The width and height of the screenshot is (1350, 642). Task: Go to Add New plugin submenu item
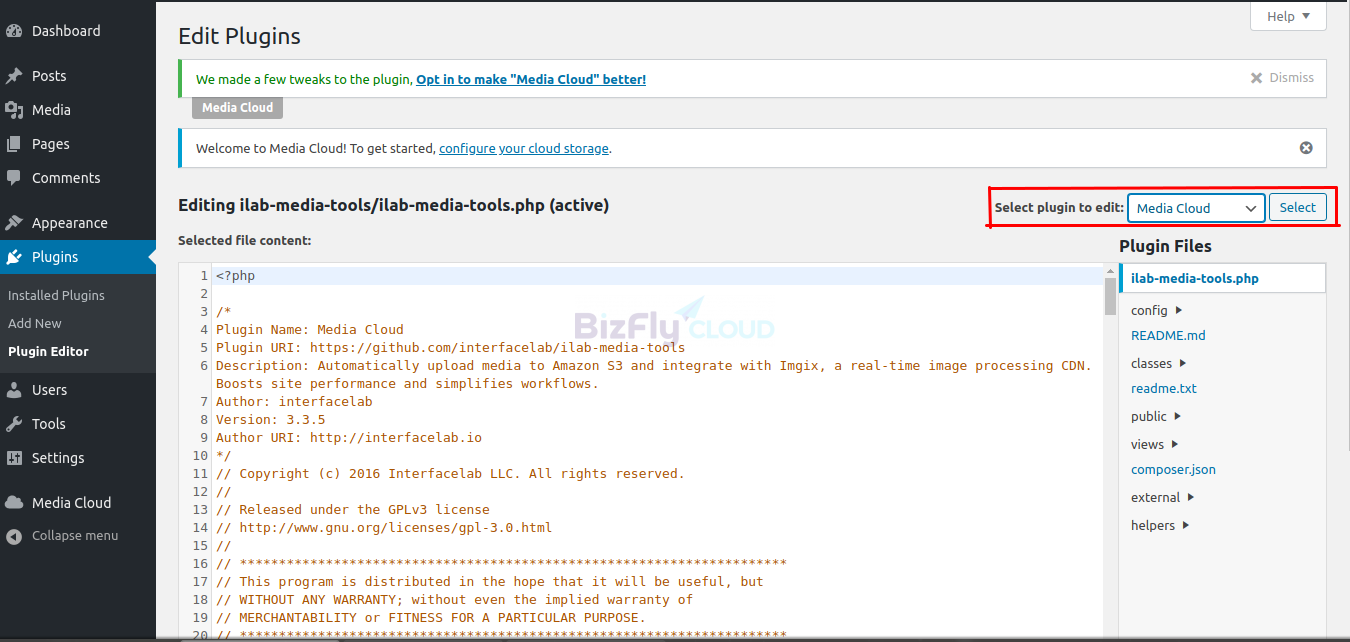point(35,324)
